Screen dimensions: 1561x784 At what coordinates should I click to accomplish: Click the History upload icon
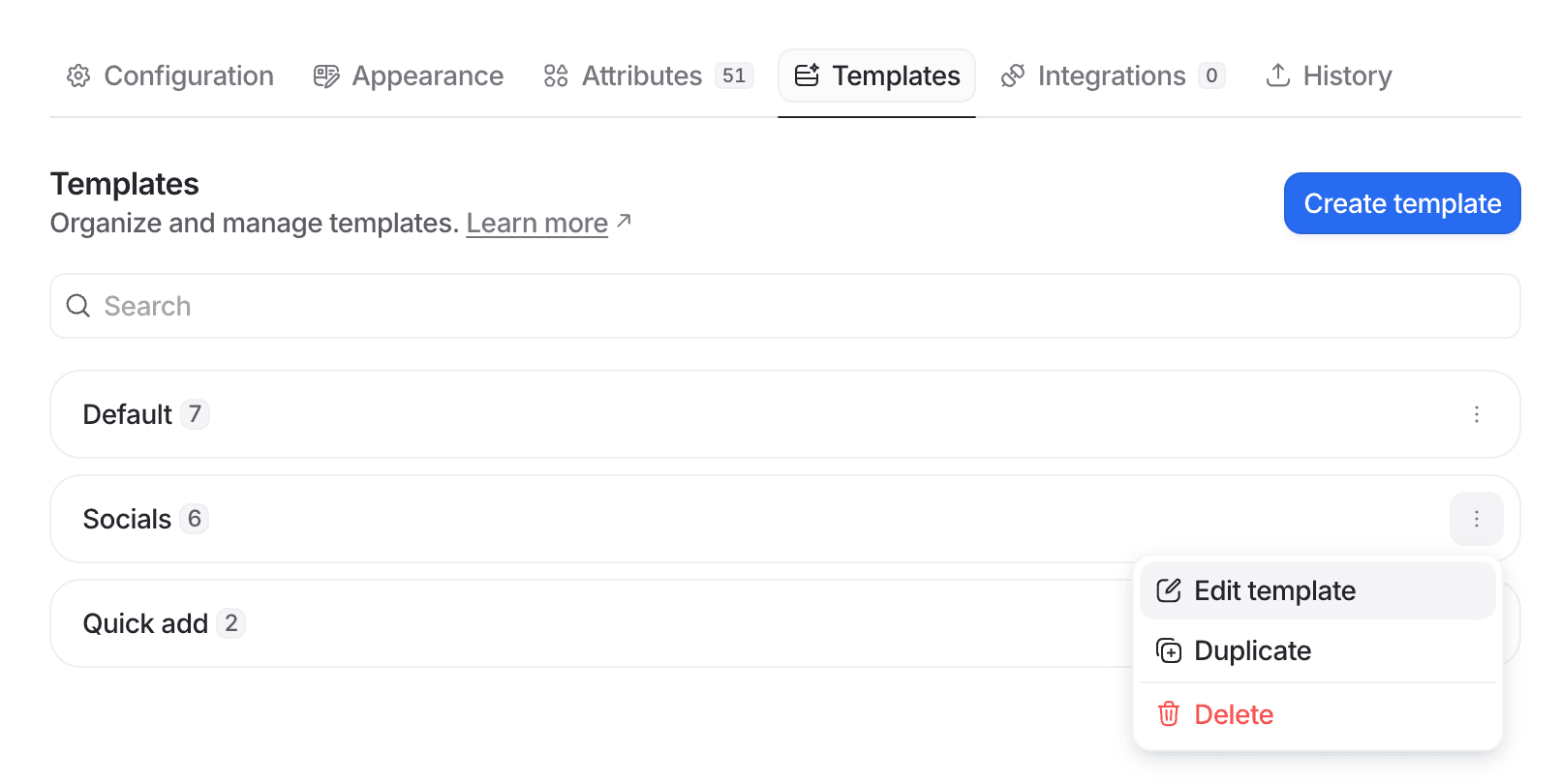1279,75
